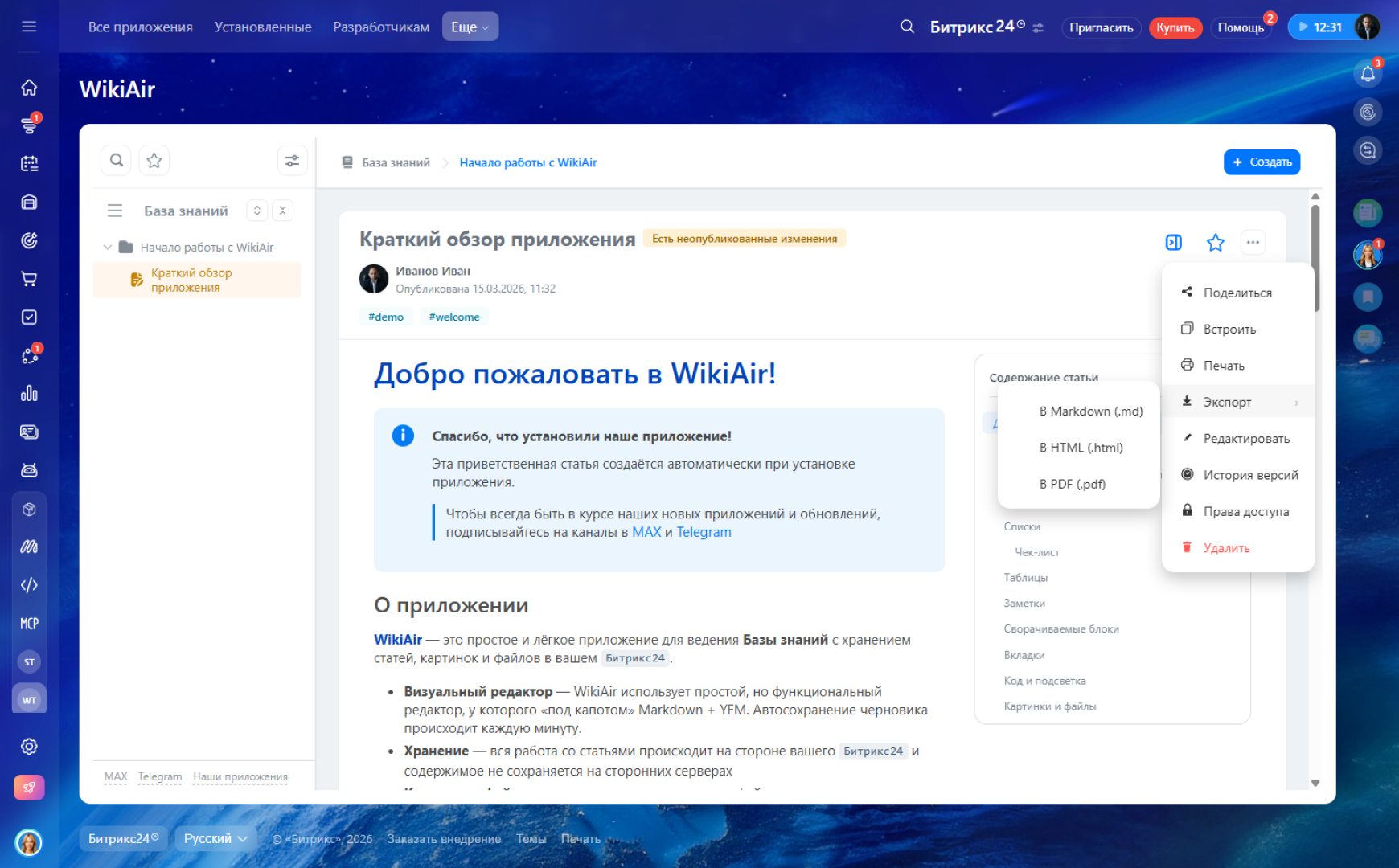Export article 'В Markdown (.md)'
The height and width of the screenshot is (868, 1399).
tap(1079, 411)
